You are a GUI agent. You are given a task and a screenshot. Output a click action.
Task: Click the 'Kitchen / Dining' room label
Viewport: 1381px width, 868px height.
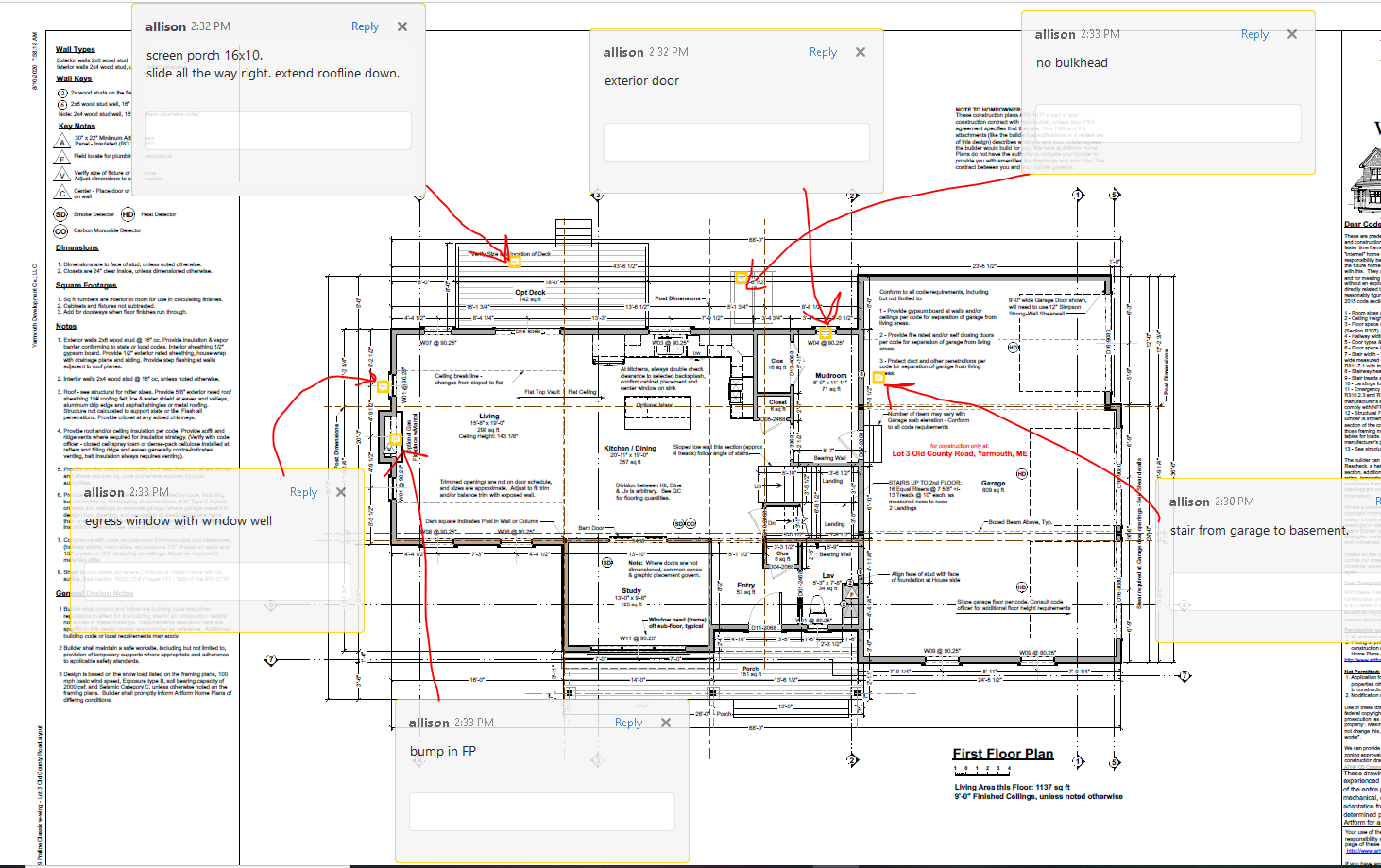(630, 449)
